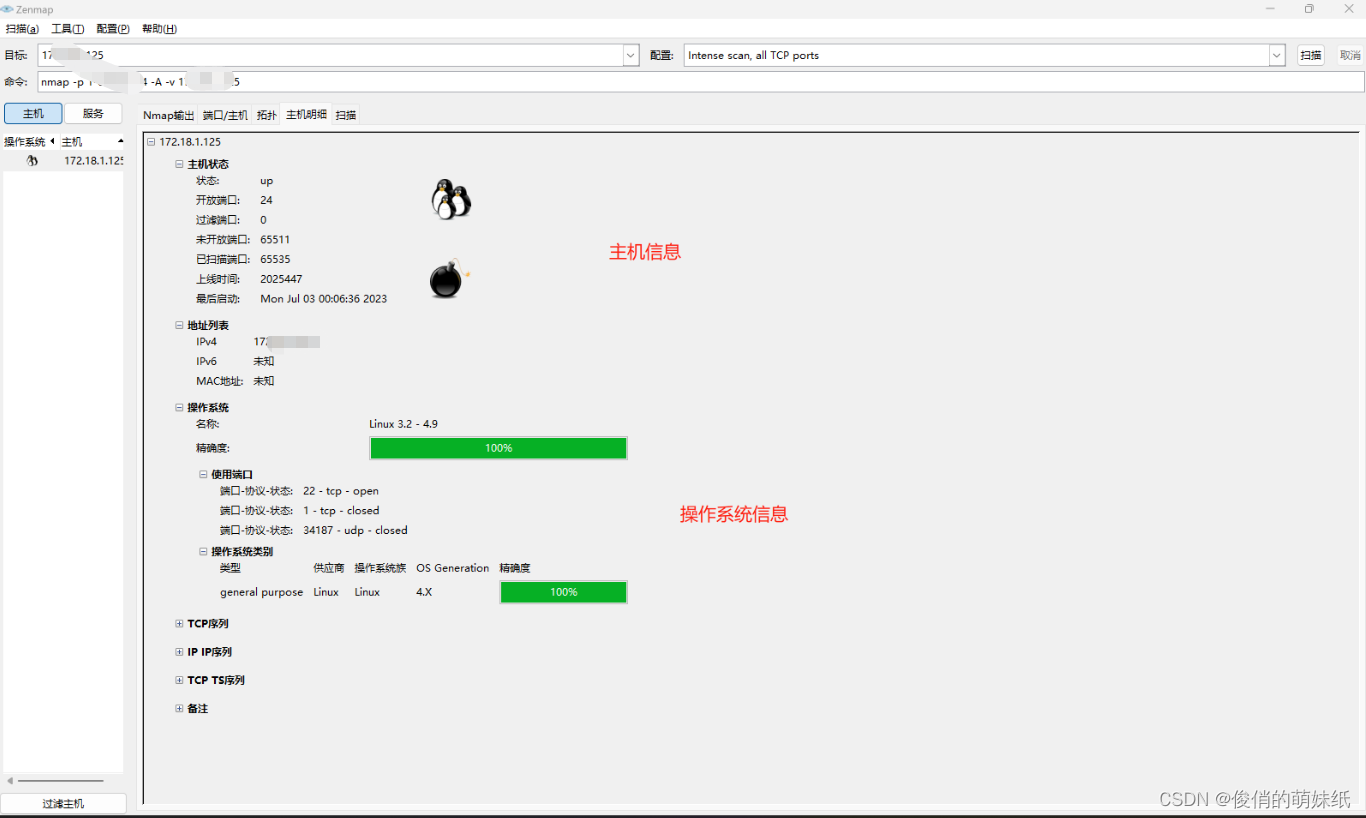
Task: Collapse the 地址列表 section
Action: 179,325
